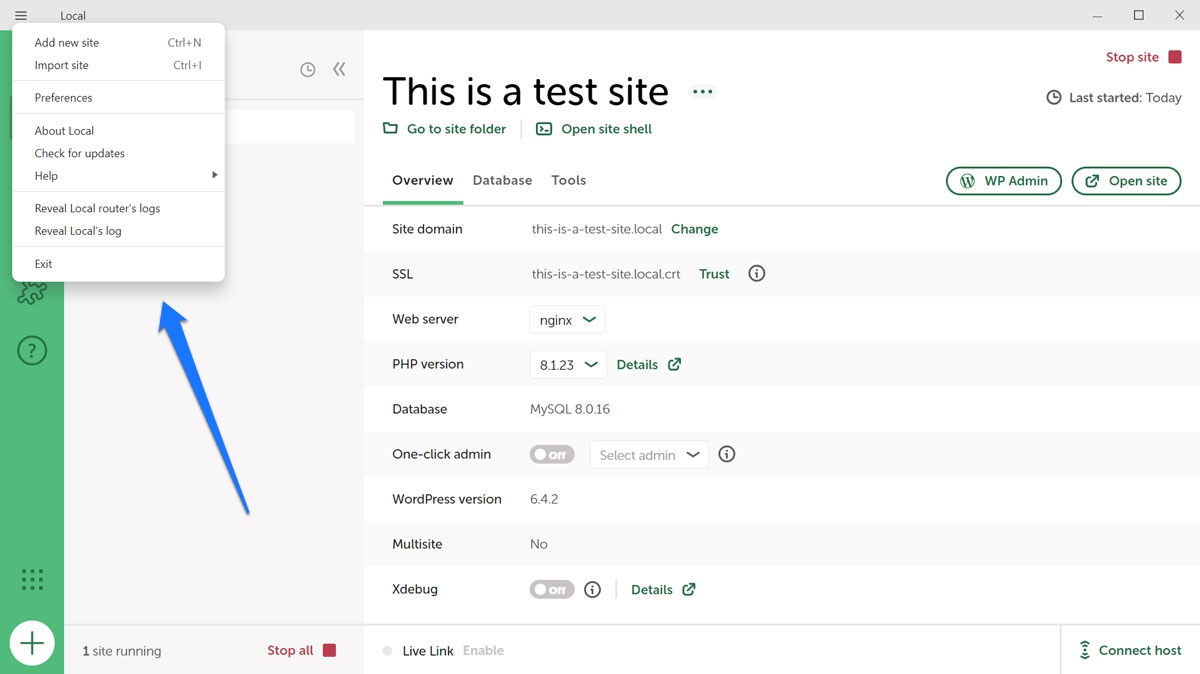1200x674 pixels.
Task: Click the hamburger menu icon
Action: (x=21, y=15)
